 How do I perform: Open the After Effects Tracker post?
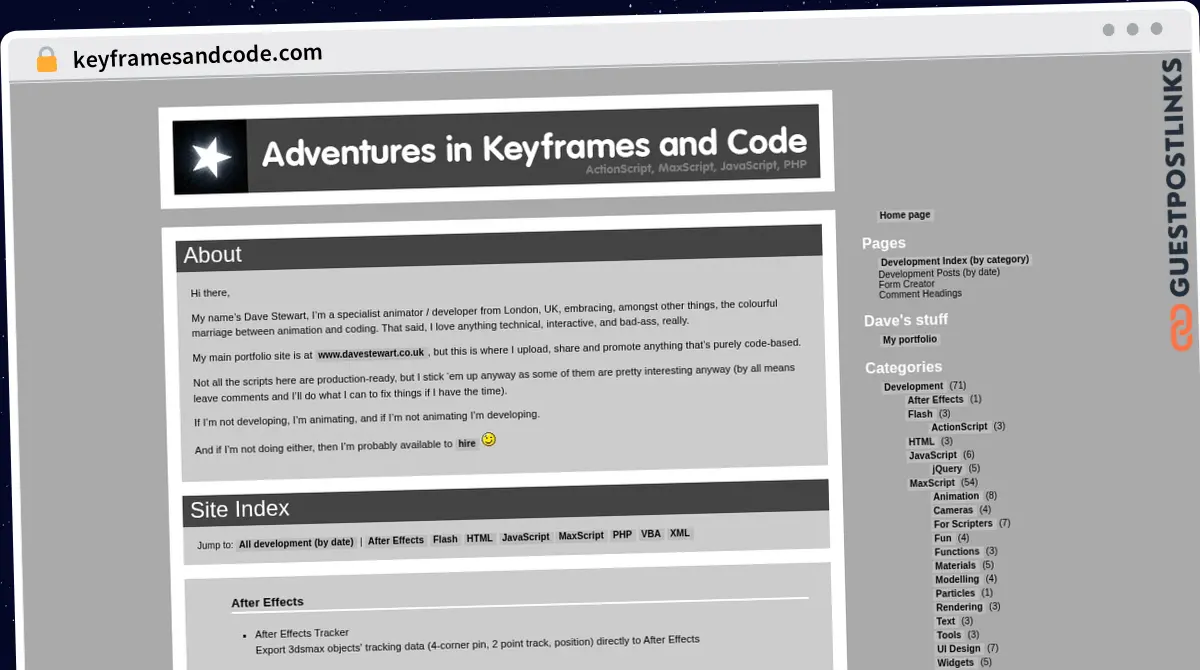click(302, 633)
